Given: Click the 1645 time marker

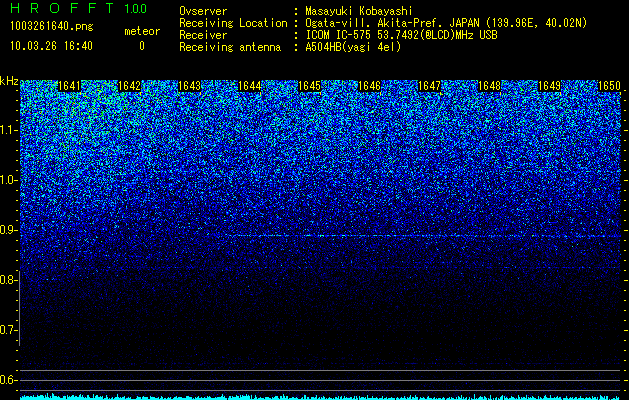Looking at the screenshot, I should [x=310, y=86].
